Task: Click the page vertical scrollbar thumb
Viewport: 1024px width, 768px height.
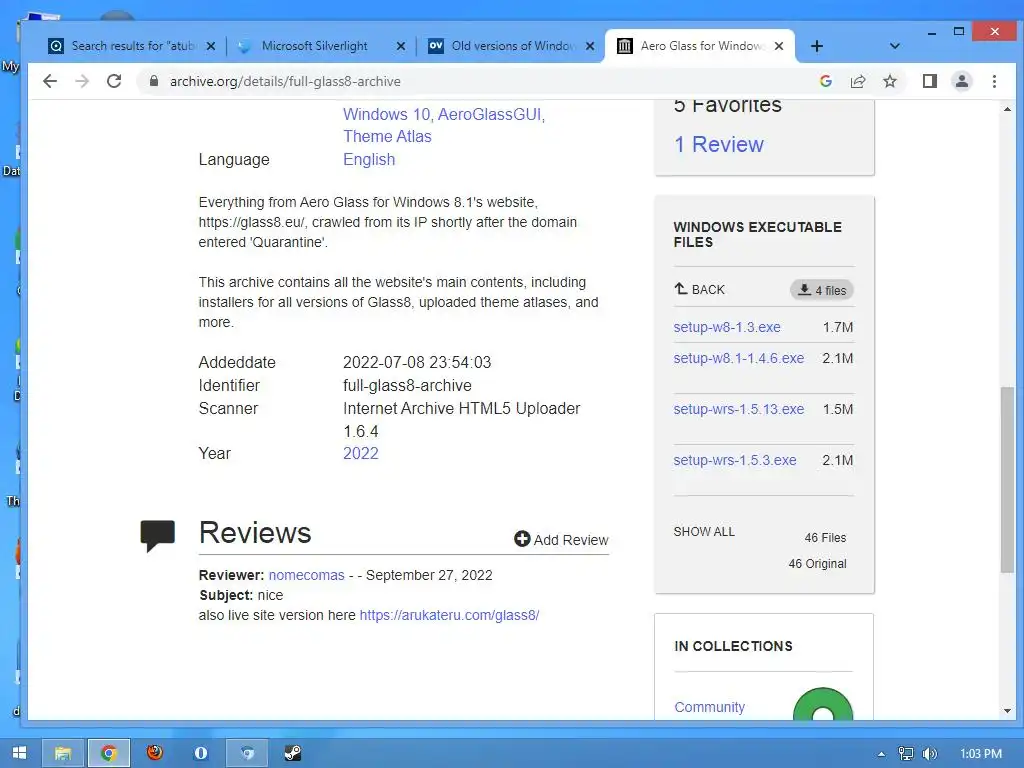Action: click(x=1007, y=480)
